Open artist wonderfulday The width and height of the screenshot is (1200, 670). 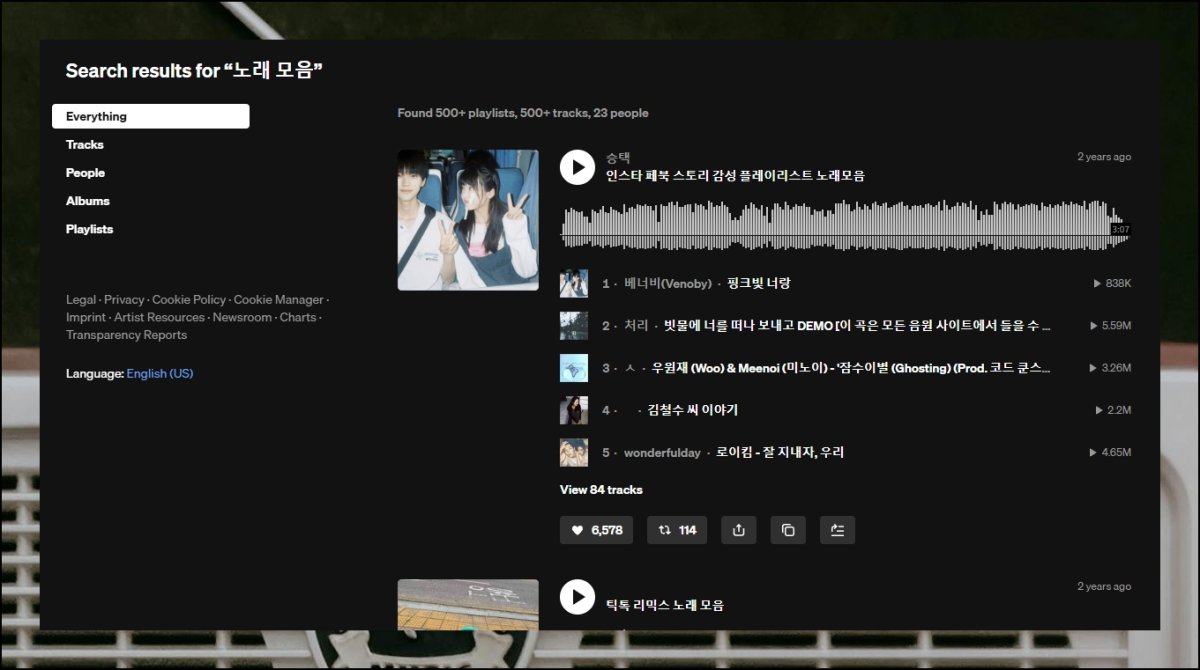coord(662,453)
